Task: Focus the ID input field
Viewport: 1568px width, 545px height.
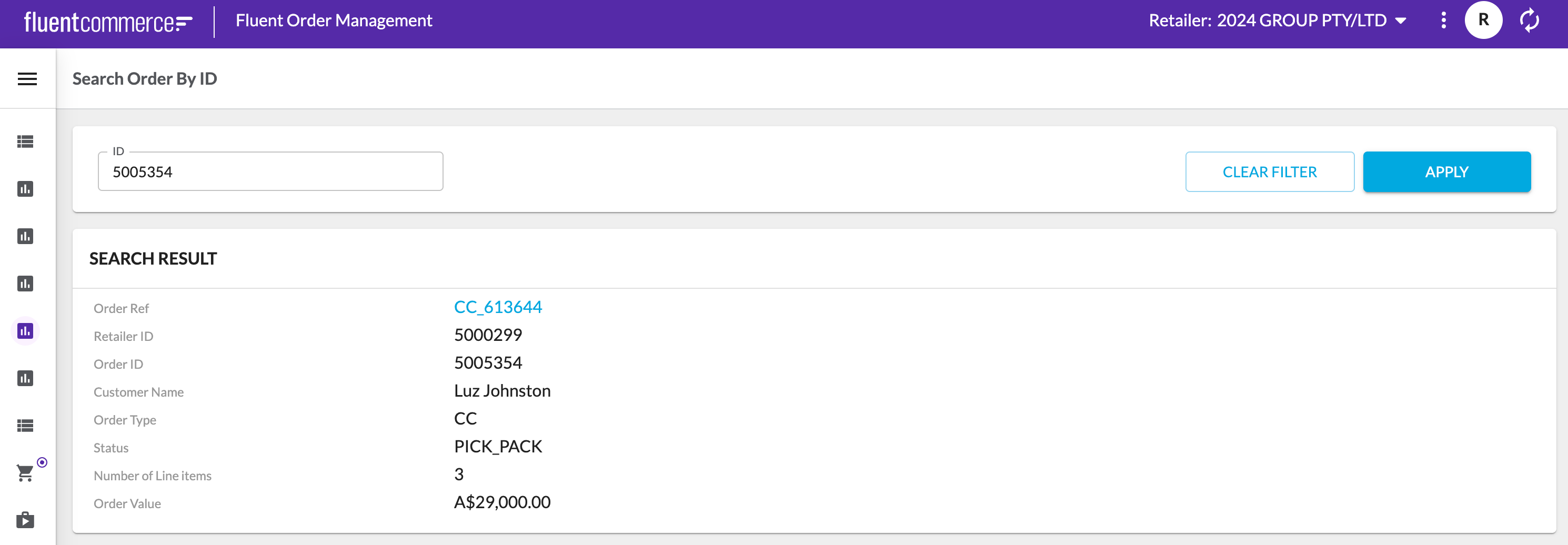Action: pyautogui.click(x=270, y=172)
